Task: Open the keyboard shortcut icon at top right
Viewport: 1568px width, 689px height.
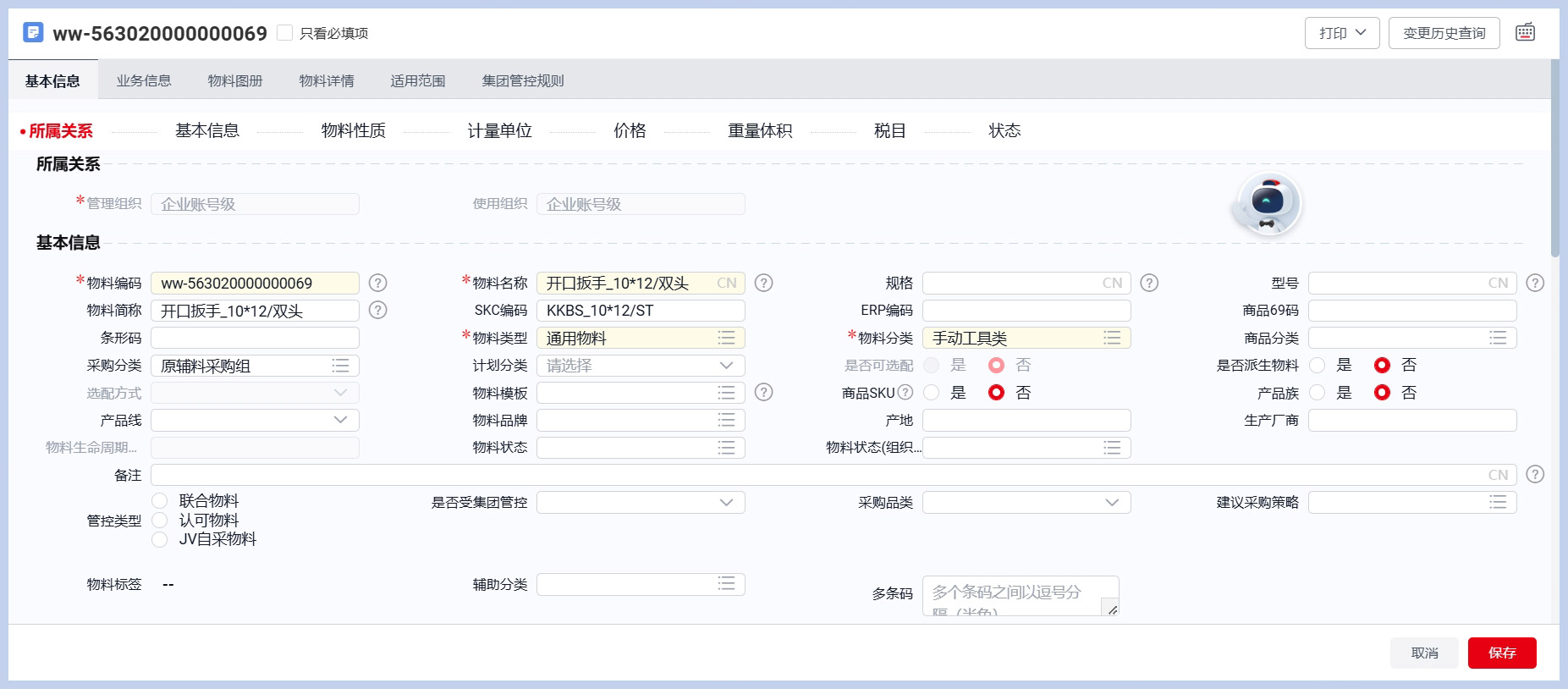Action: [x=1525, y=33]
